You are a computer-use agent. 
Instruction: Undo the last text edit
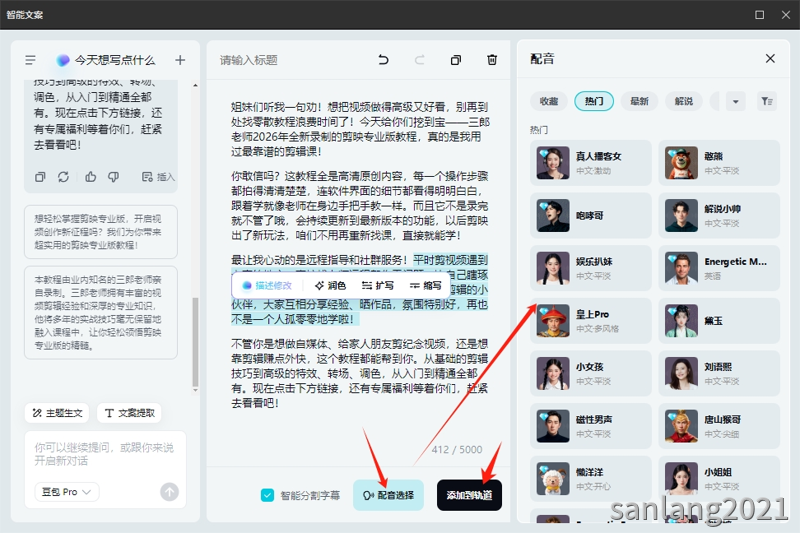[x=384, y=60]
